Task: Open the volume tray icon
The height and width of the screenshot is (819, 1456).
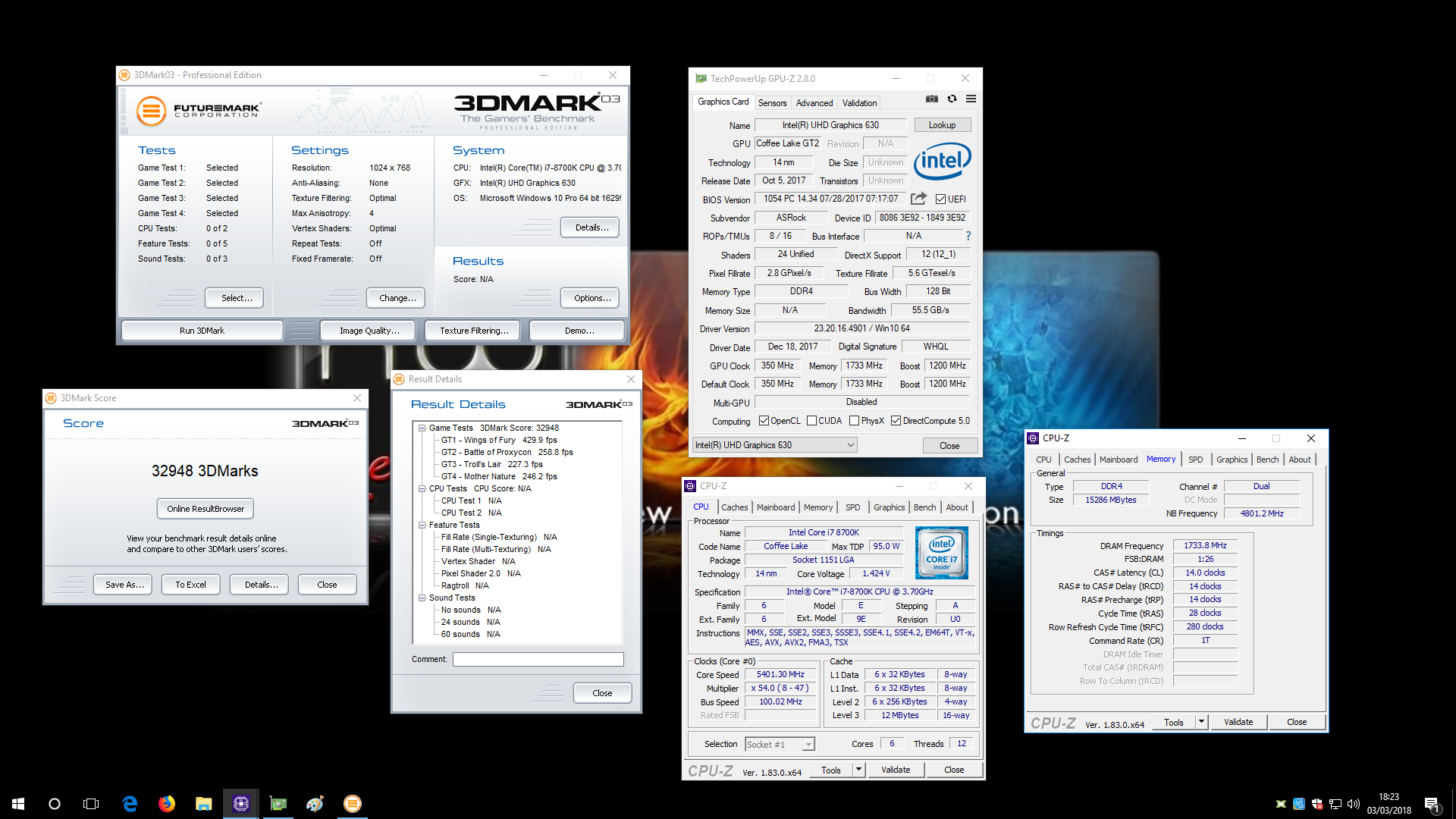Action: tap(1354, 804)
